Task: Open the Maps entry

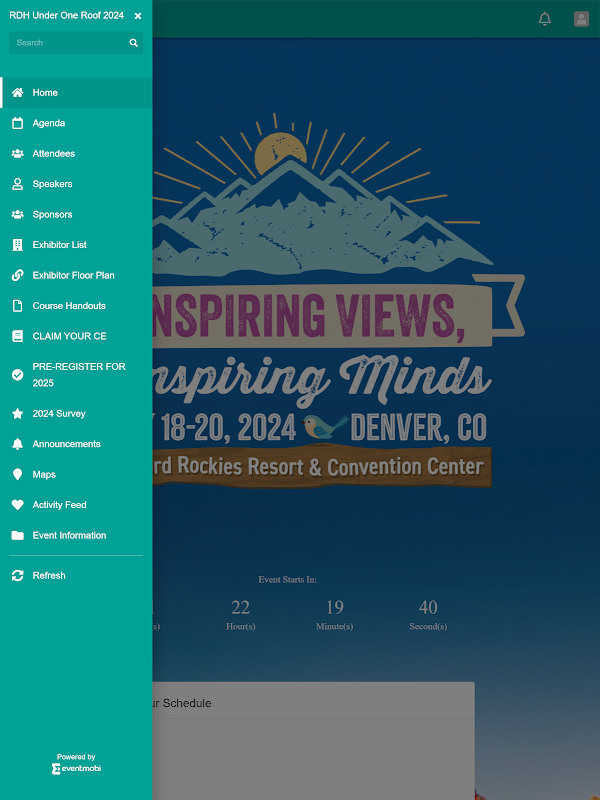Action: (76, 474)
